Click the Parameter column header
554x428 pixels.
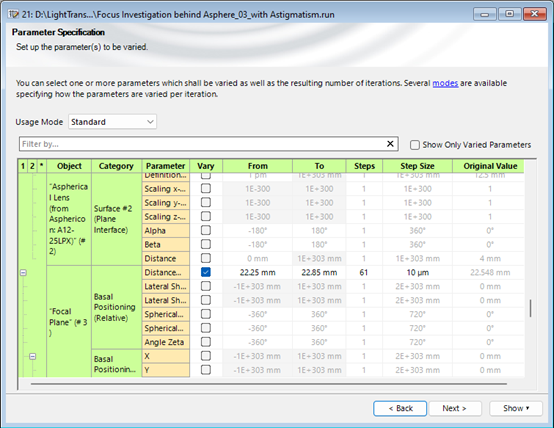[x=166, y=166]
